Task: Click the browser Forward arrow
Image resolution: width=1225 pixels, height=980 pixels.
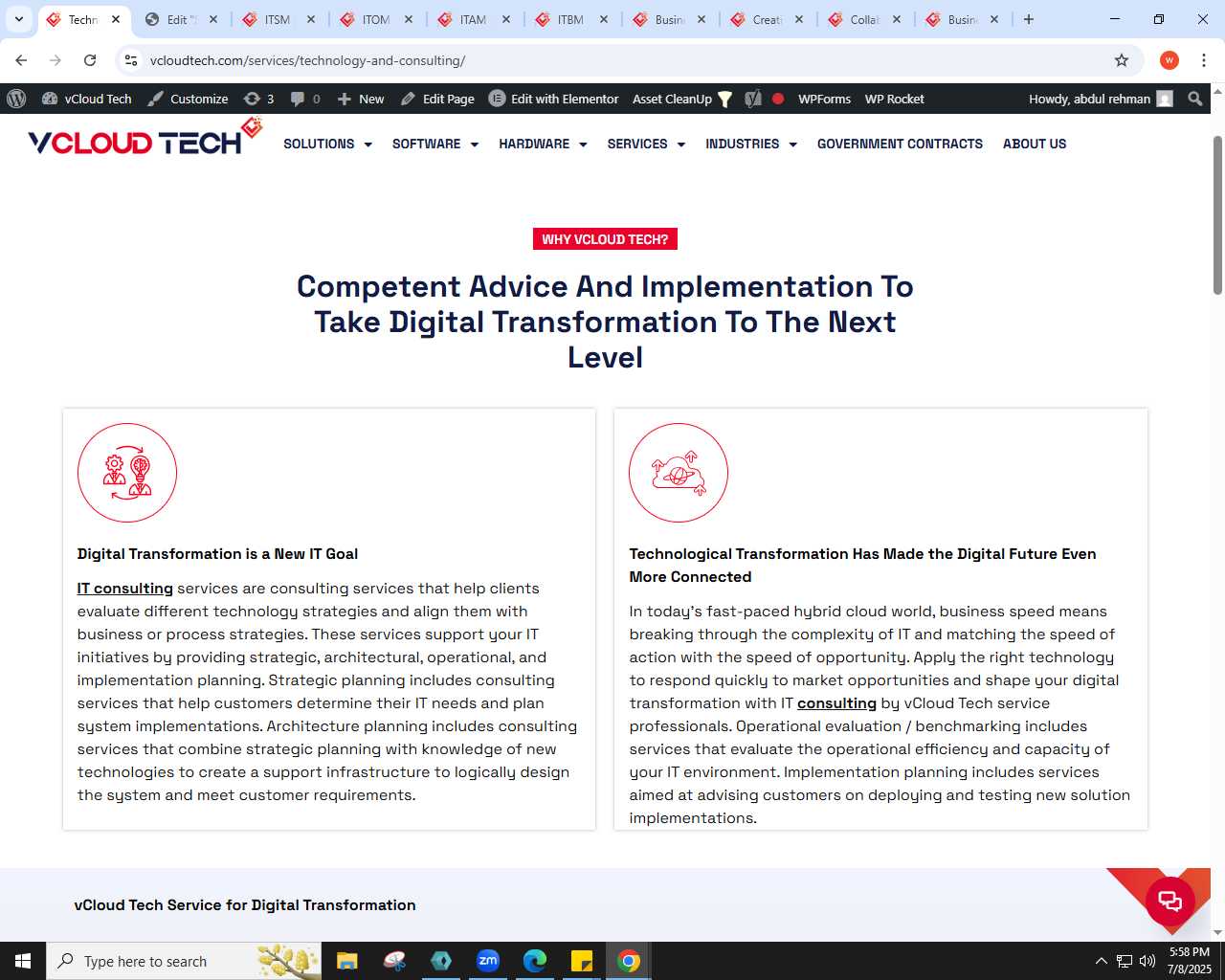Action: pos(56,60)
